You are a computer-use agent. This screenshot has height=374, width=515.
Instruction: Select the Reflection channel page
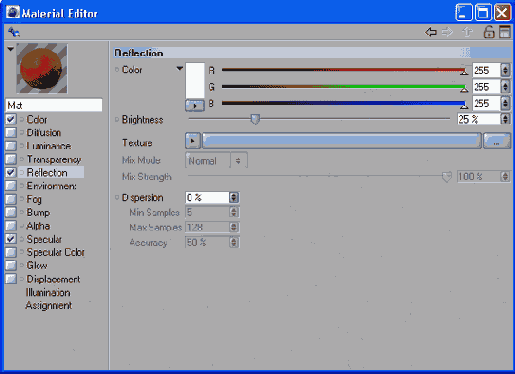(x=47, y=173)
